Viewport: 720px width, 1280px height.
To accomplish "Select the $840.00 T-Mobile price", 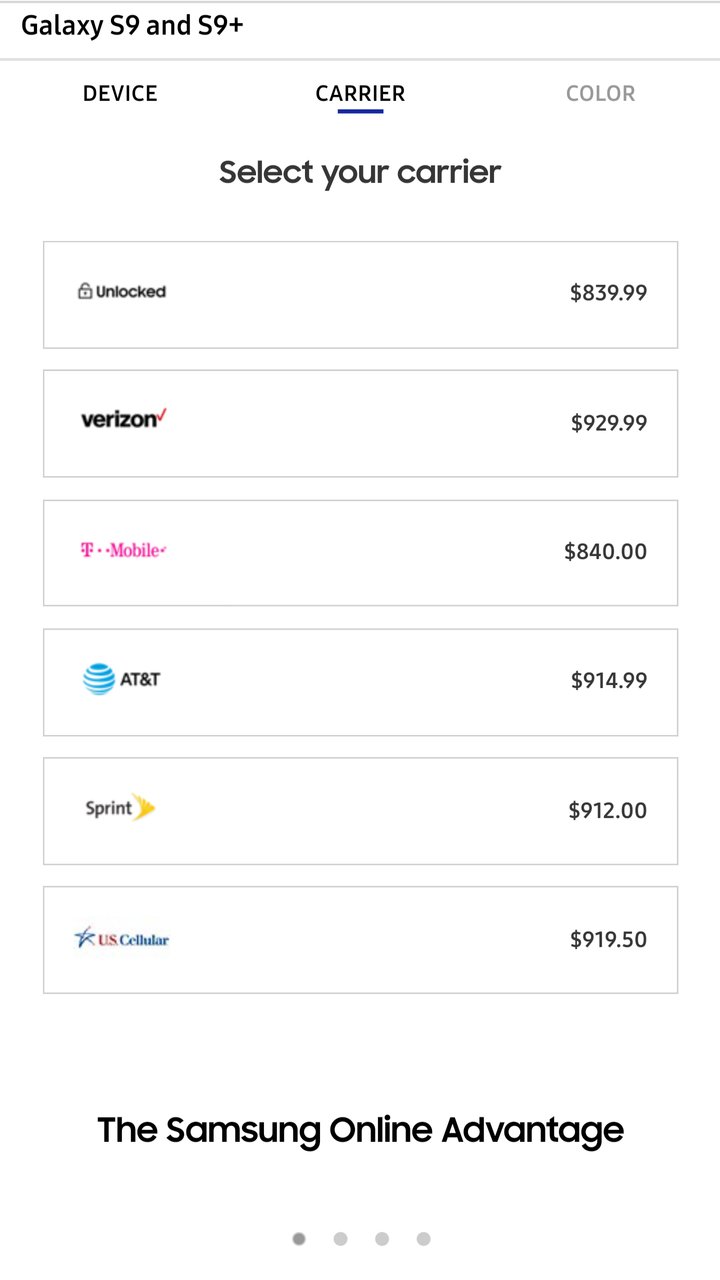I will pyautogui.click(x=605, y=551).
